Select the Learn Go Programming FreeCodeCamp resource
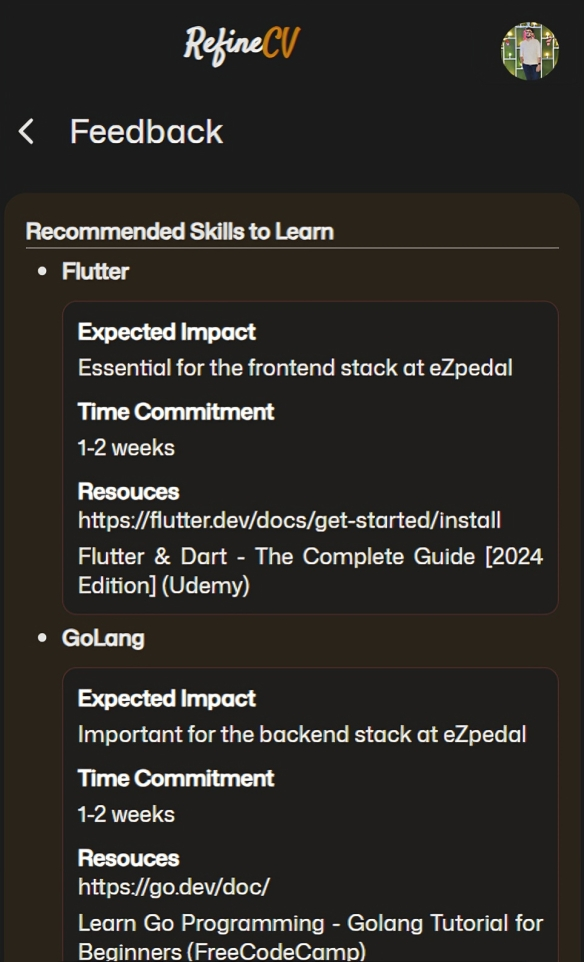Screen dimensions: 584x962 click(x=310, y=937)
